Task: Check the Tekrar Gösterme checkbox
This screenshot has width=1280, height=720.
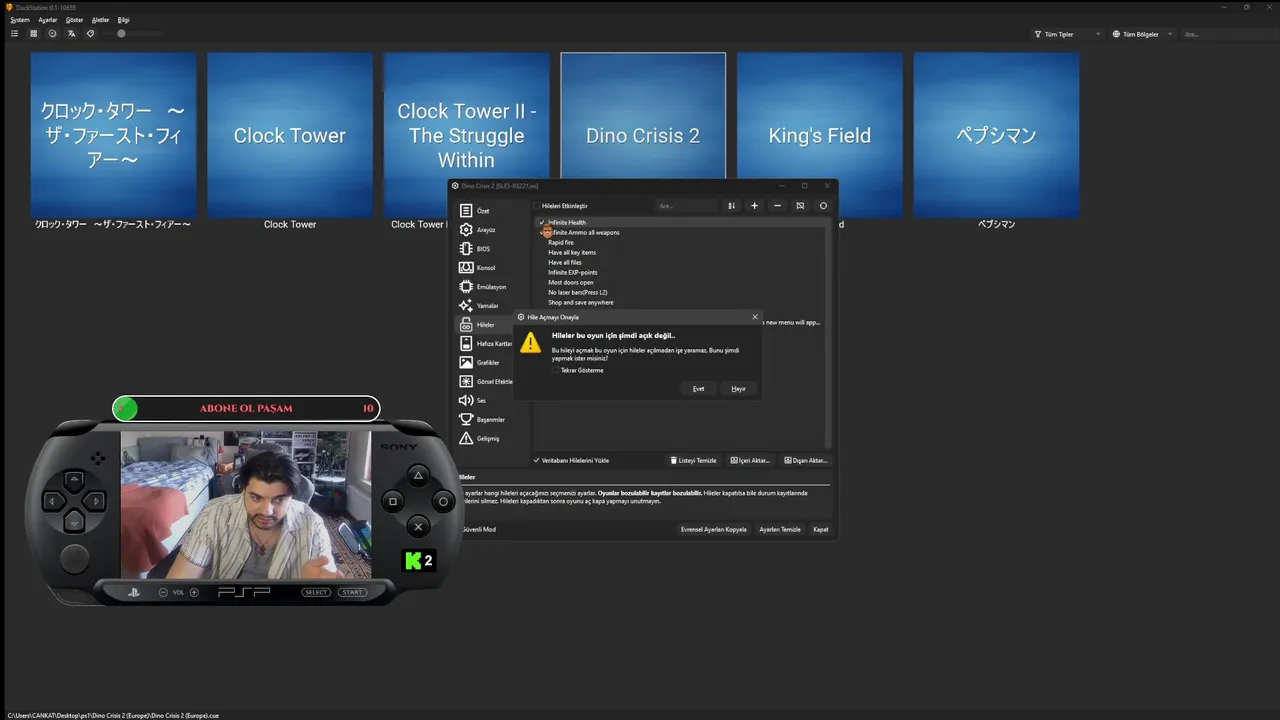Action: [555, 370]
